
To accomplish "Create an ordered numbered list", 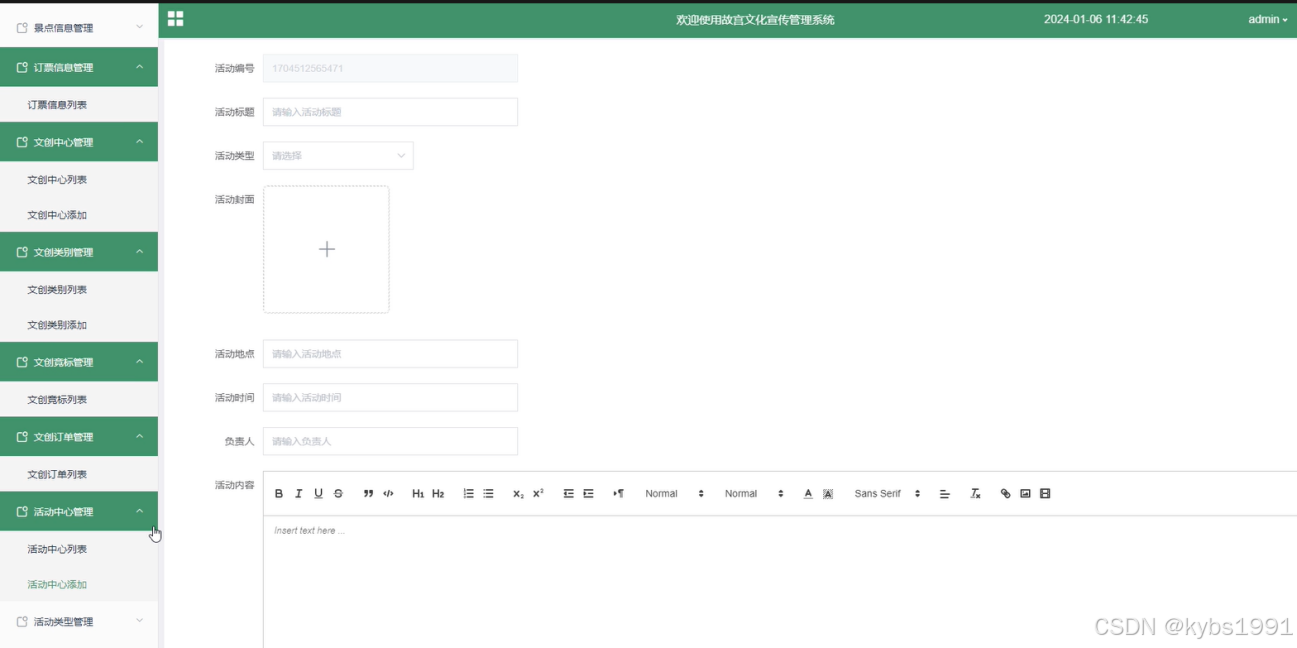I will [468, 494].
